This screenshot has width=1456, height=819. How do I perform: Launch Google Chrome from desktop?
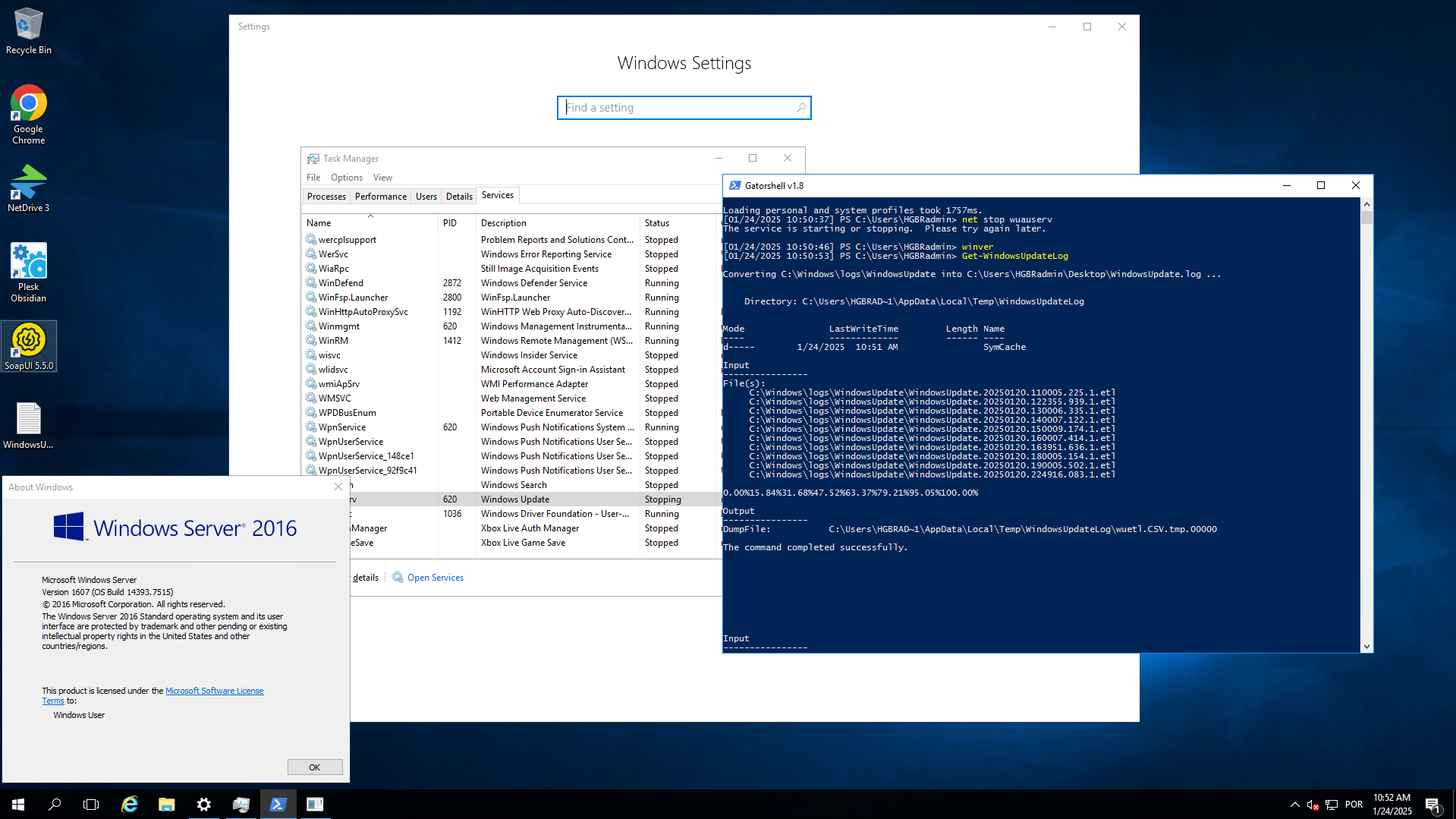click(29, 114)
